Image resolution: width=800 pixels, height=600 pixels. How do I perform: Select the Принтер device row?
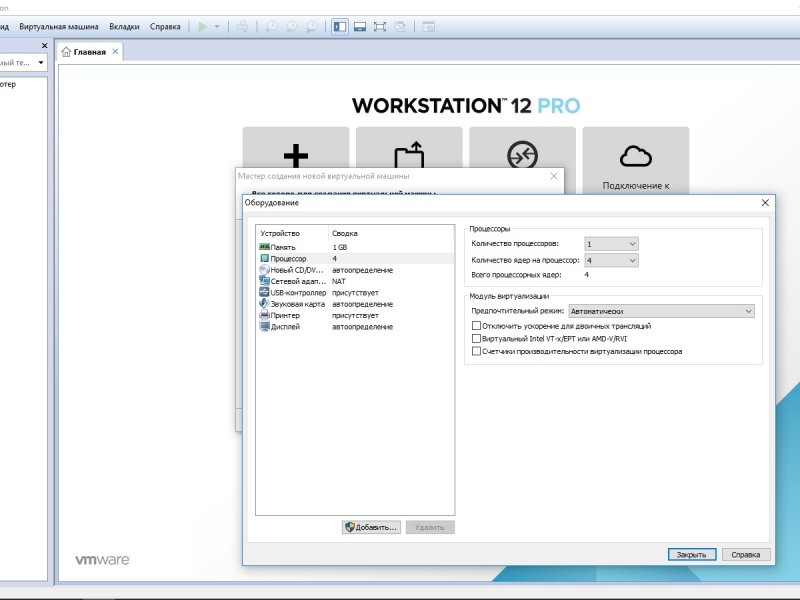point(356,315)
